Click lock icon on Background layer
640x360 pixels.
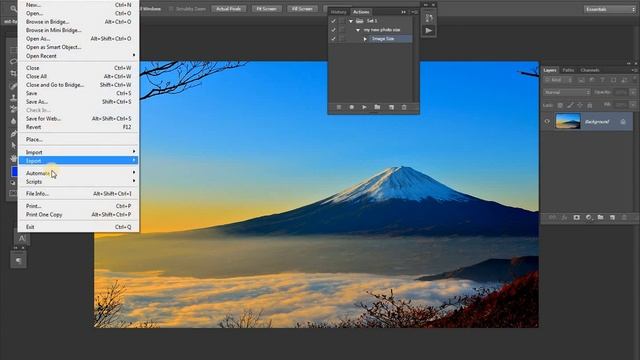pyautogui.click(x=623, y=122)
